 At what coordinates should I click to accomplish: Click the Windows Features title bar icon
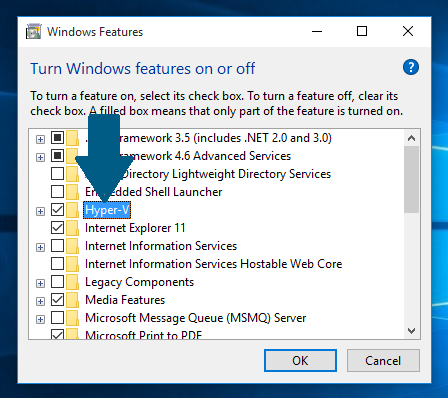coord(34,32)
